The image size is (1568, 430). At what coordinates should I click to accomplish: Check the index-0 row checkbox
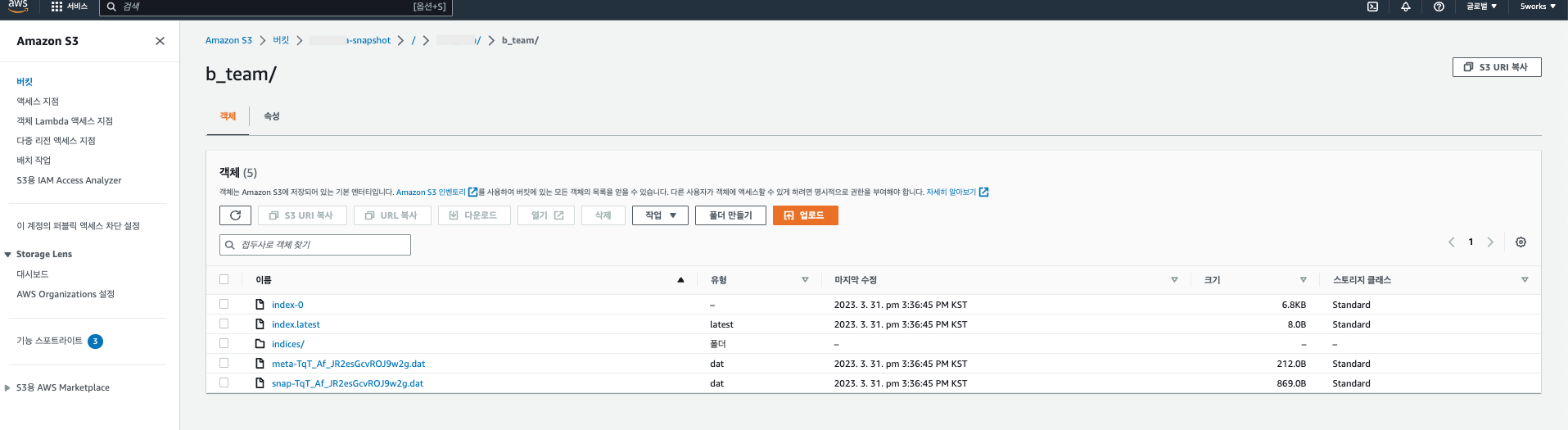pos(224,304)
